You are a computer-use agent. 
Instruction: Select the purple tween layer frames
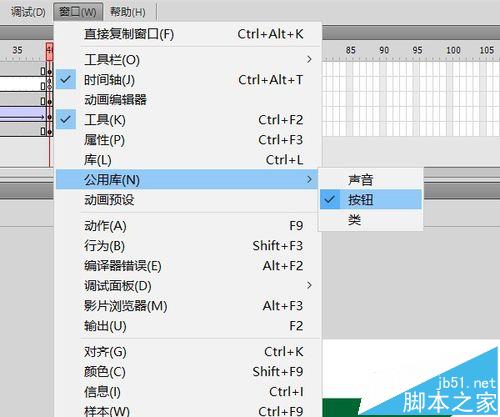(x=23, y=114)
